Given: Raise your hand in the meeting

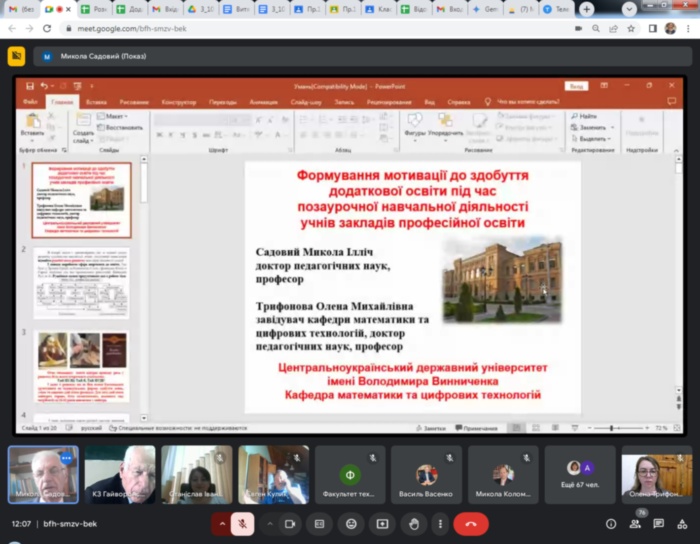Looking at the screenshot, I should [x=414, y=523].
